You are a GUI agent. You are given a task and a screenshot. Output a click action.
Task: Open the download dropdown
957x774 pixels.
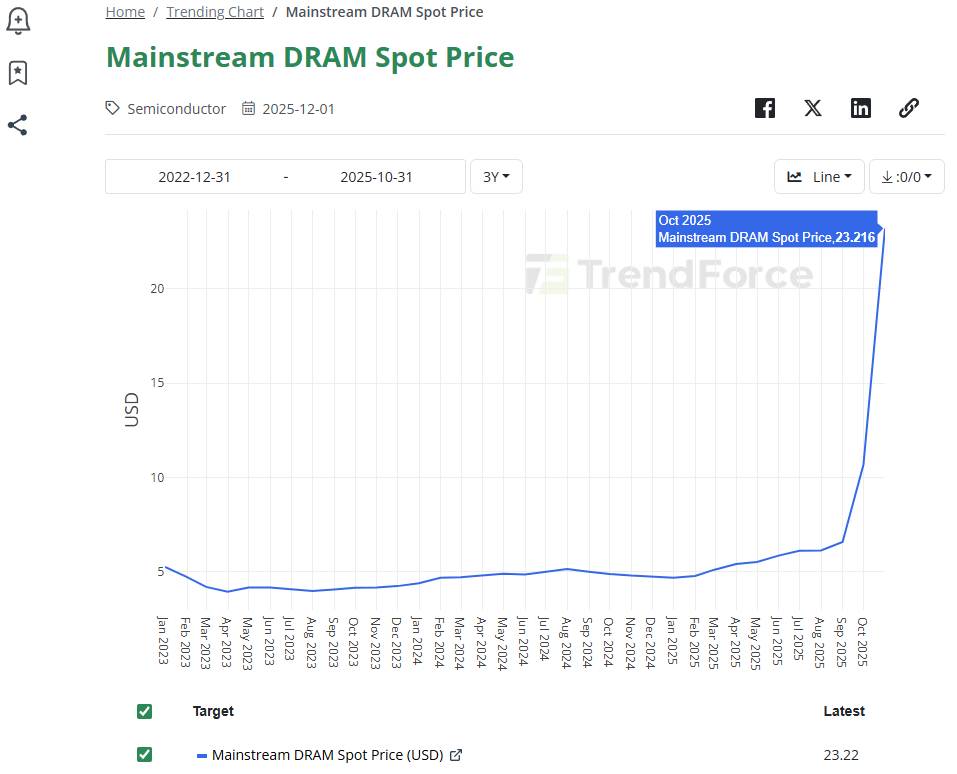tap(906, 177)
